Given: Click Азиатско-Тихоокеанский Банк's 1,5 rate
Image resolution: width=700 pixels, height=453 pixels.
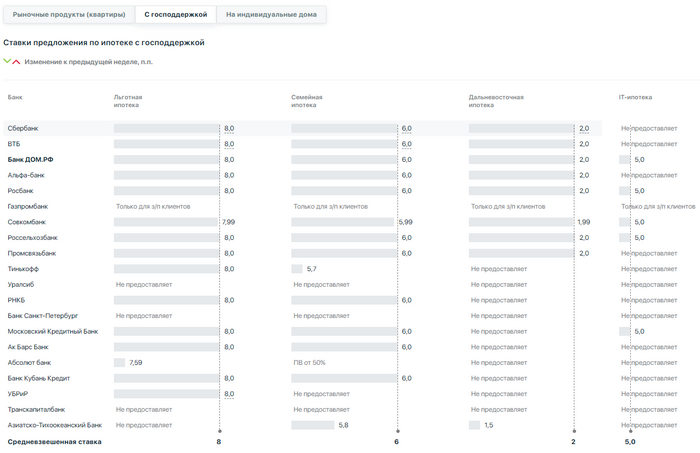Looking at the screenshot, I should point(489,425).
